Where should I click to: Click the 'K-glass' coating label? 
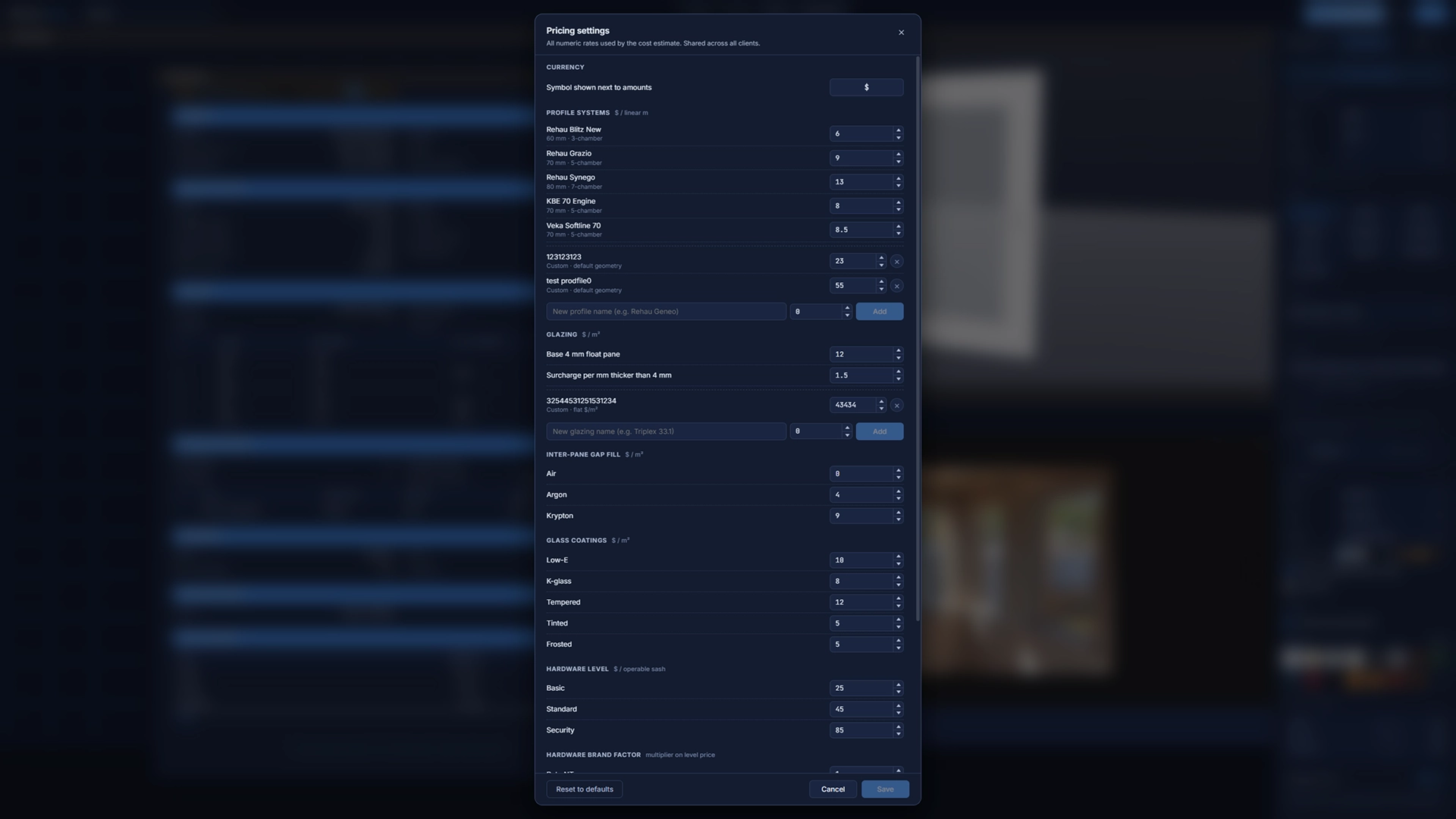pos(559,582)
